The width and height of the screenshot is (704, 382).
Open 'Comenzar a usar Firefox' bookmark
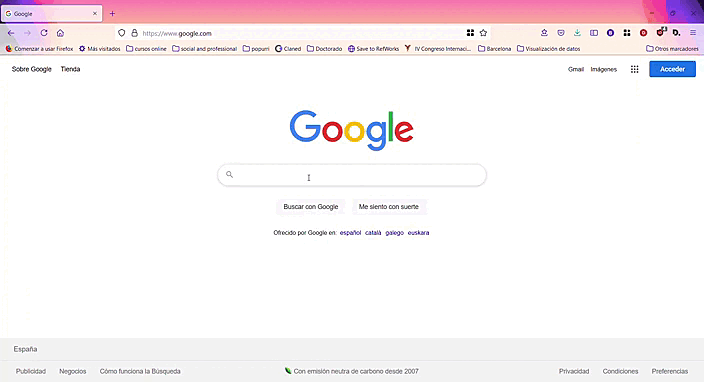40,48
